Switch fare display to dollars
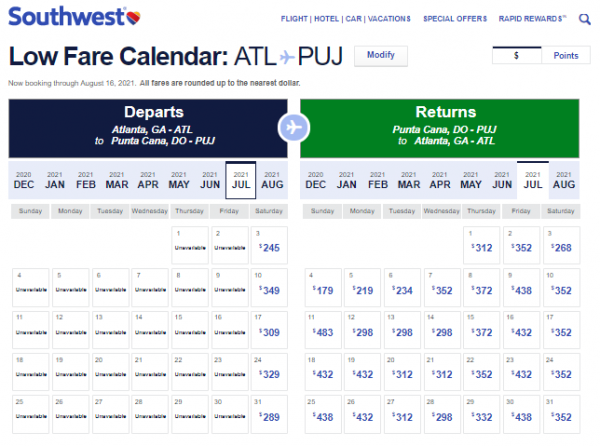The image size is (600, 446). [x=516, y=56]
